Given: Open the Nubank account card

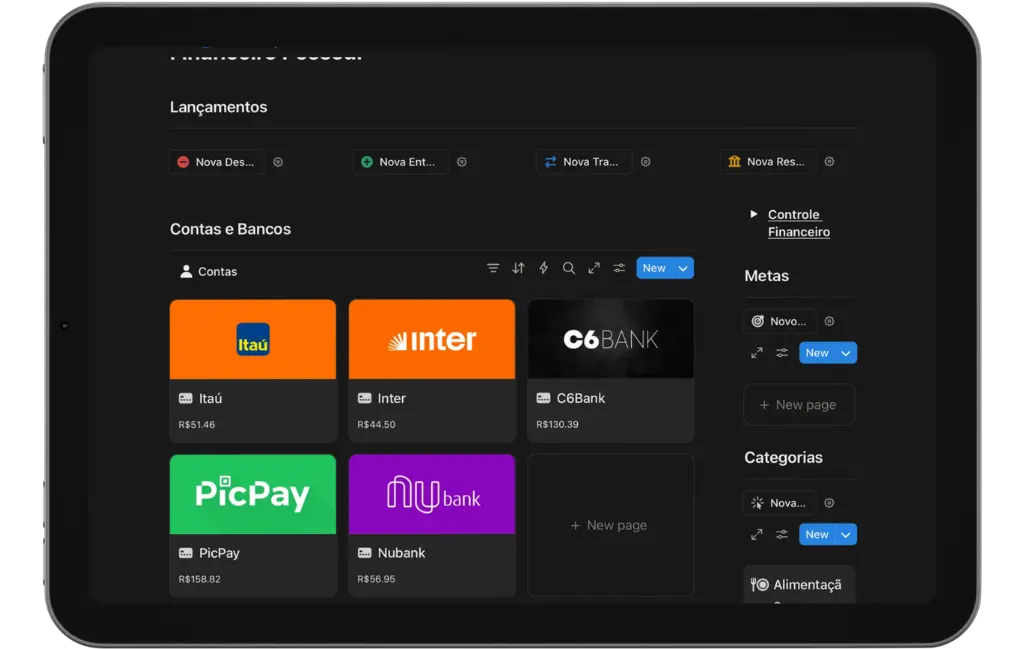Looking at the screenshot, I should coord(432,526).
